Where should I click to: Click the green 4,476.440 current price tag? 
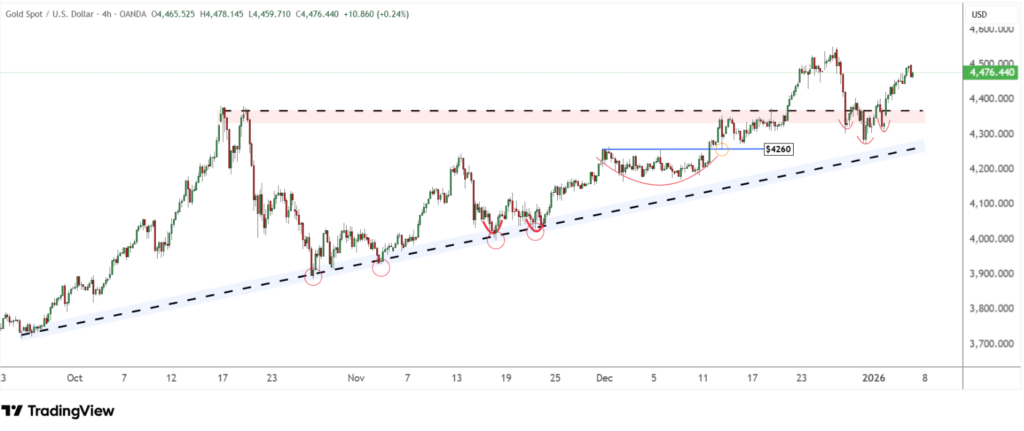990,72
